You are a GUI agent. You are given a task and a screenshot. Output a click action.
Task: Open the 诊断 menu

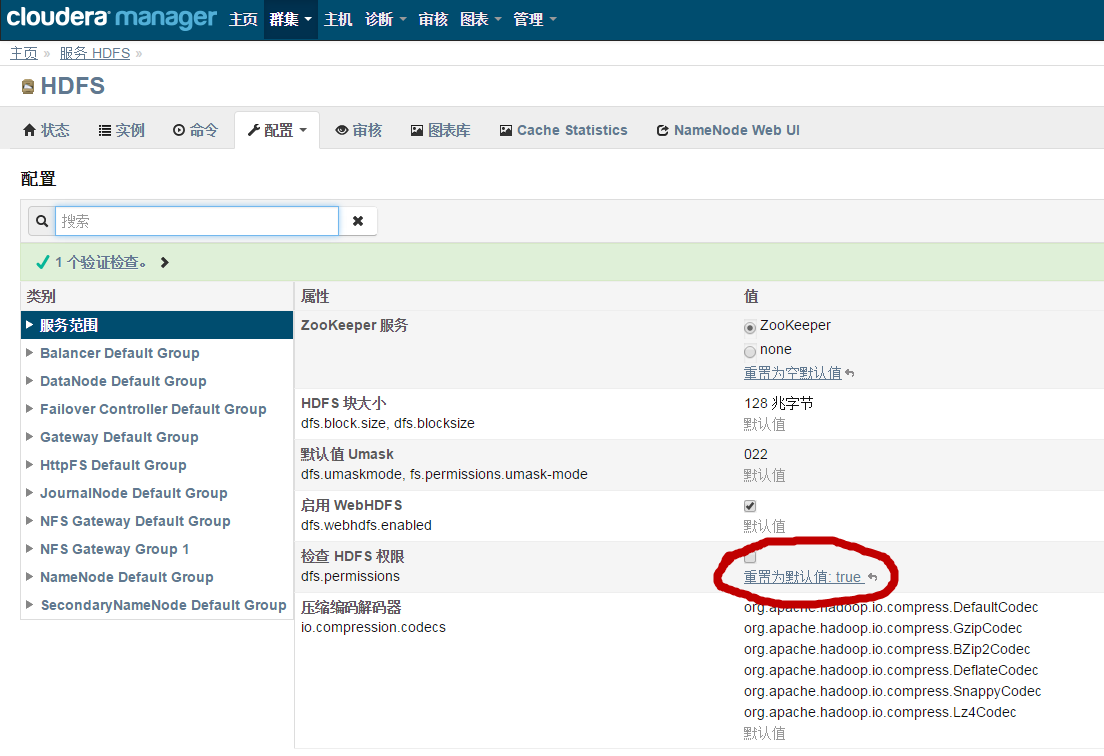(x=380, y=18)
